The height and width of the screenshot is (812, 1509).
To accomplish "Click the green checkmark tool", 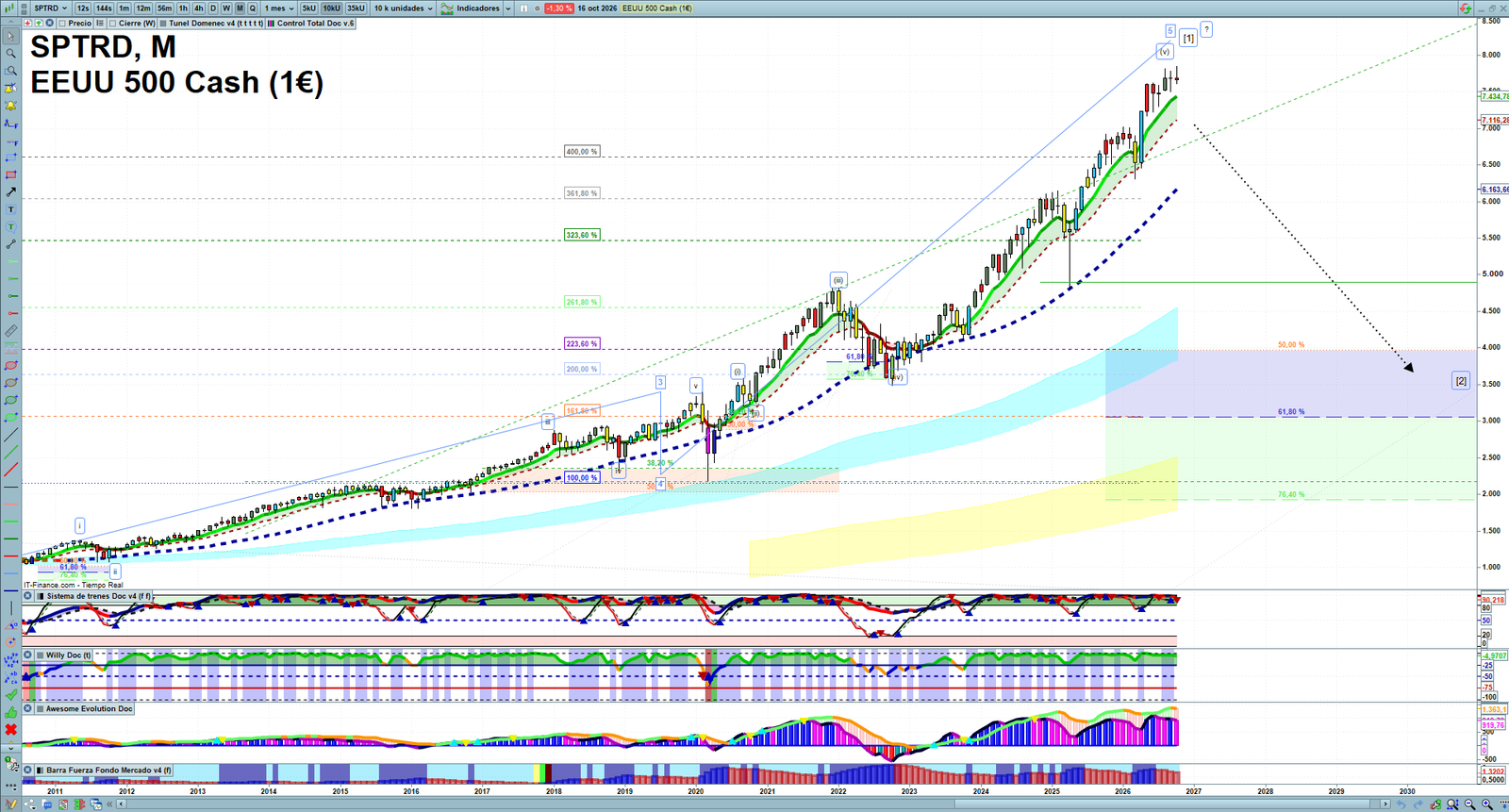I will 10,695.
